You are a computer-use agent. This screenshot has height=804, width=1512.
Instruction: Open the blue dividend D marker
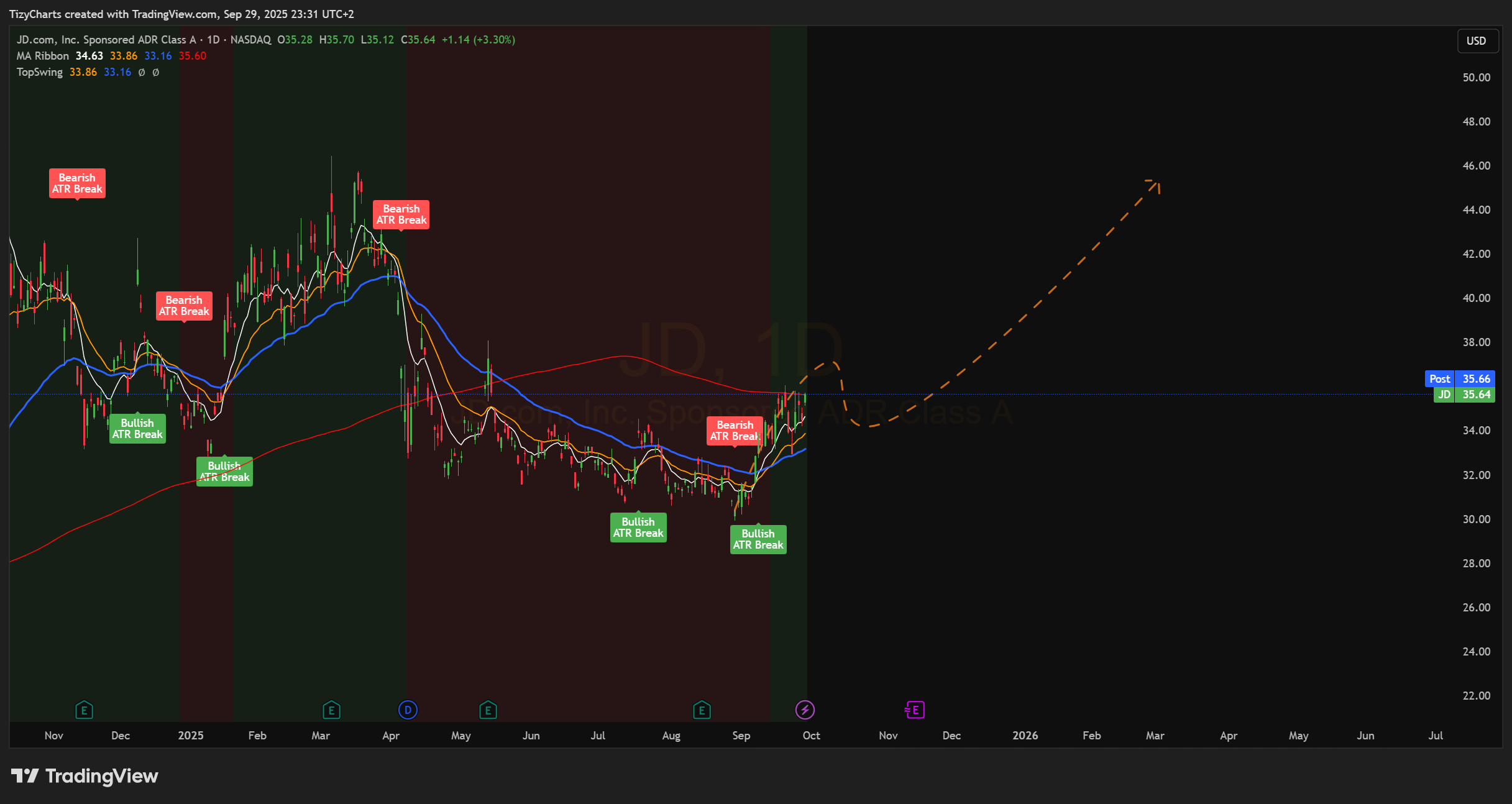pyautogui.click(x=408, y=710)
